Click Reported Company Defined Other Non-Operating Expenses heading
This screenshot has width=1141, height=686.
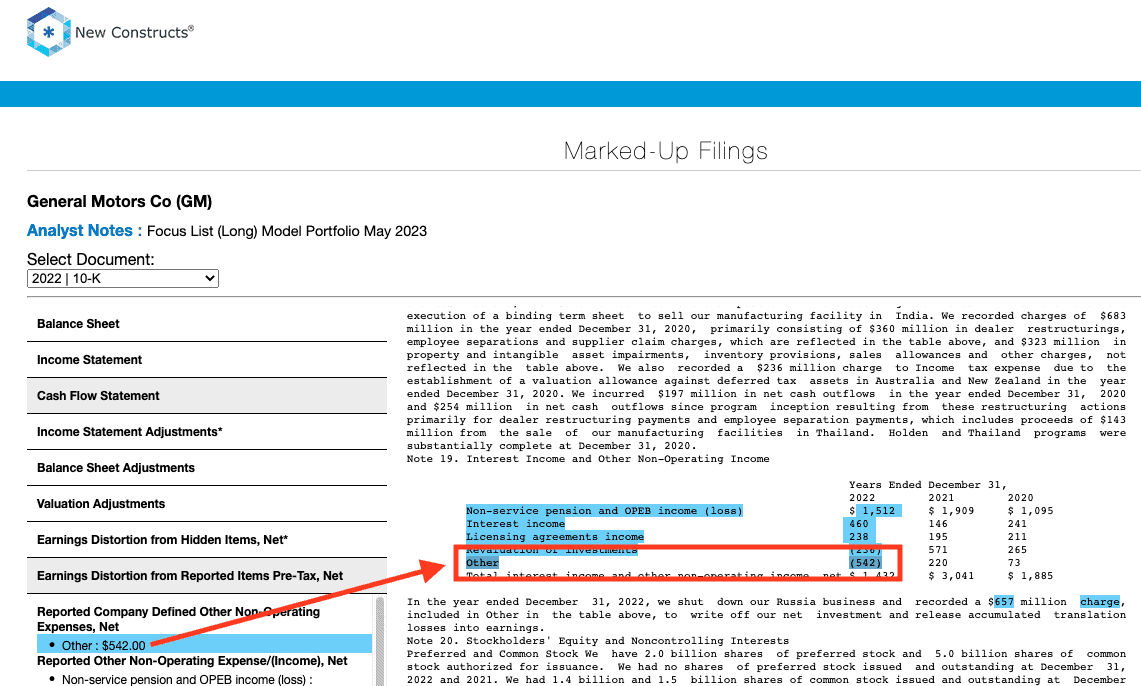pos(178,619)
